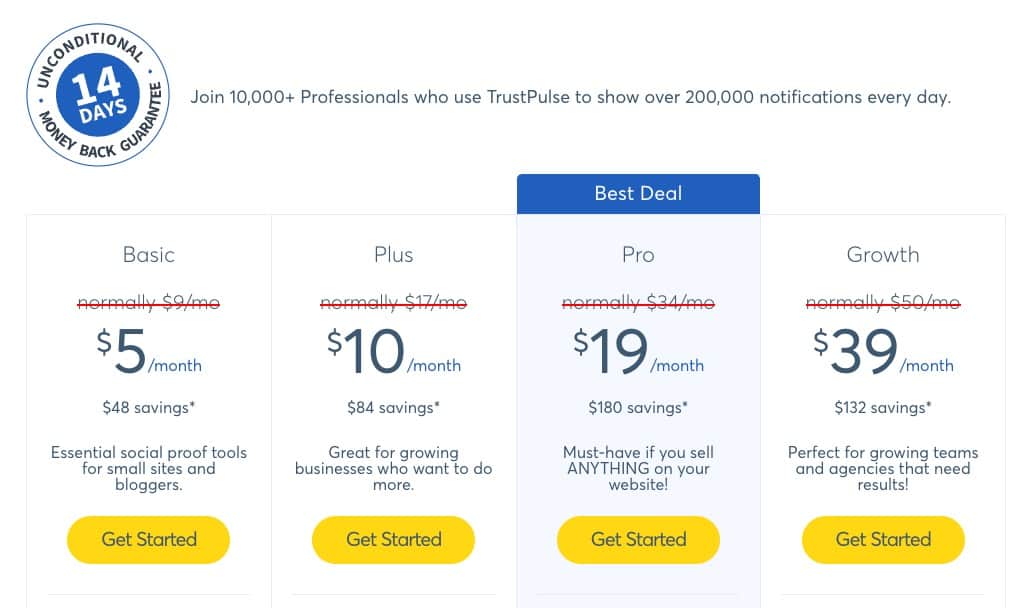
Task: Click the crossed-out normally $34/mo text
Action: click(x=639, y=302)
